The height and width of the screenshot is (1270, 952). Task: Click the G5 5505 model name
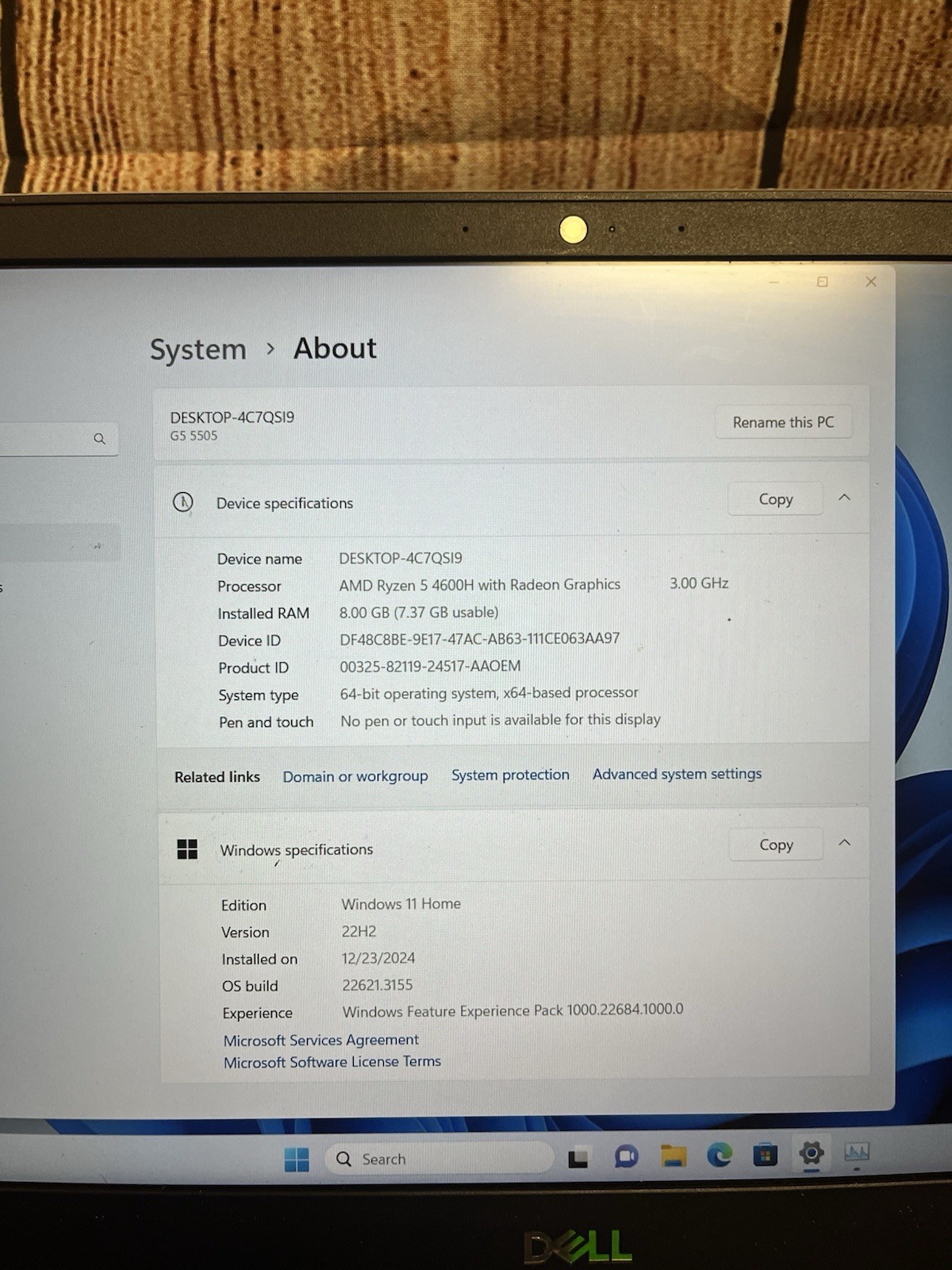194,436
